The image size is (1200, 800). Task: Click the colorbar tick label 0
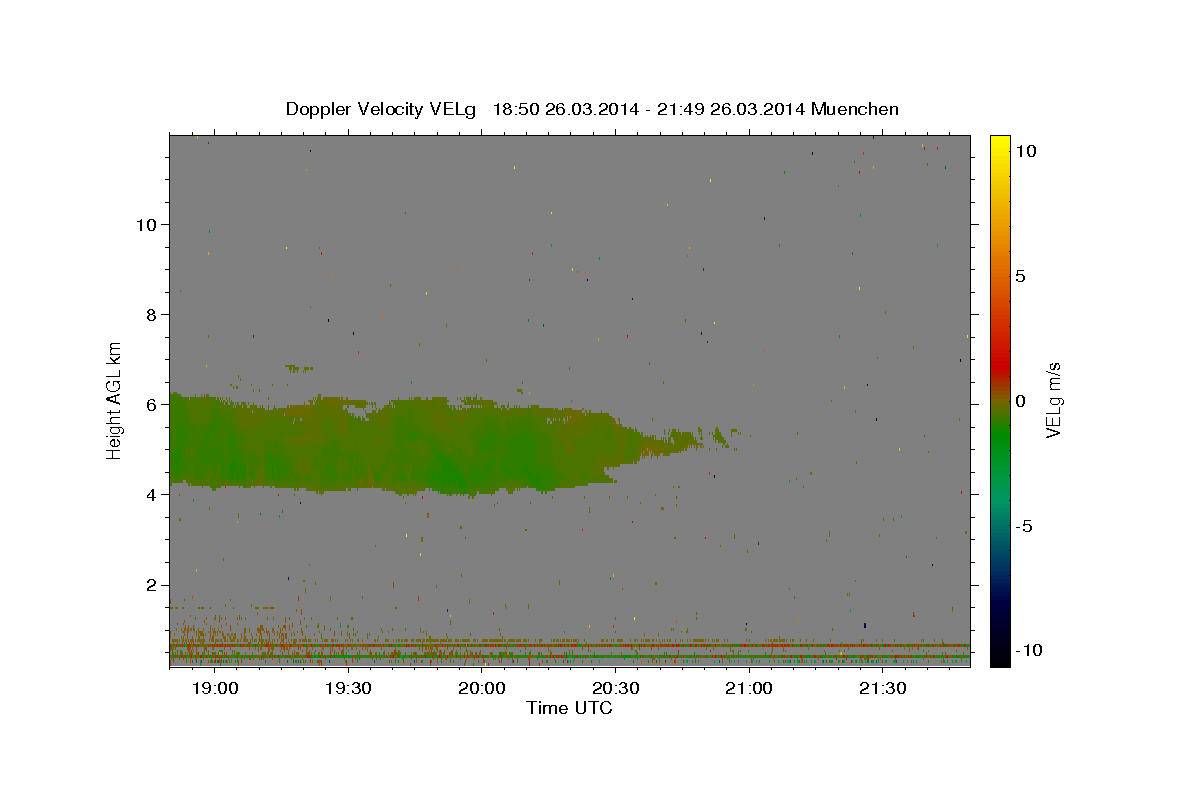1020,401
